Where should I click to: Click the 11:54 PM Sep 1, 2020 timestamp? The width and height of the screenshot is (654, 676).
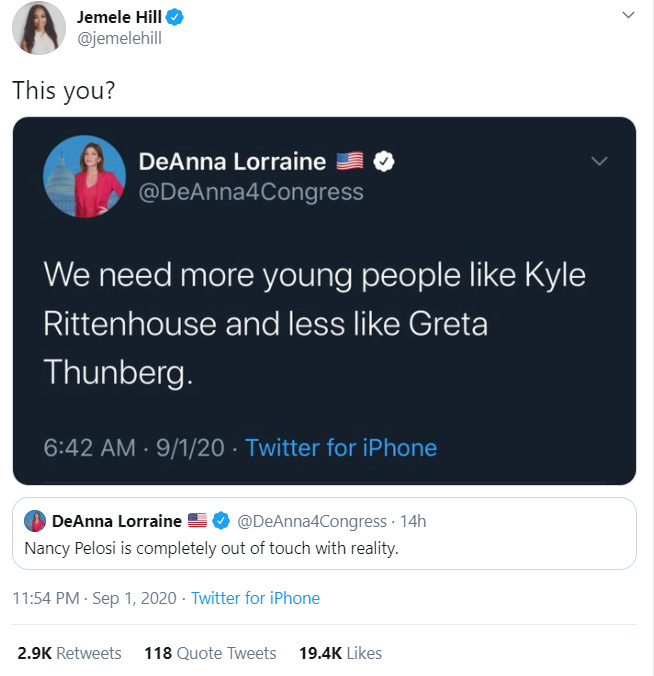coord(94,598)
